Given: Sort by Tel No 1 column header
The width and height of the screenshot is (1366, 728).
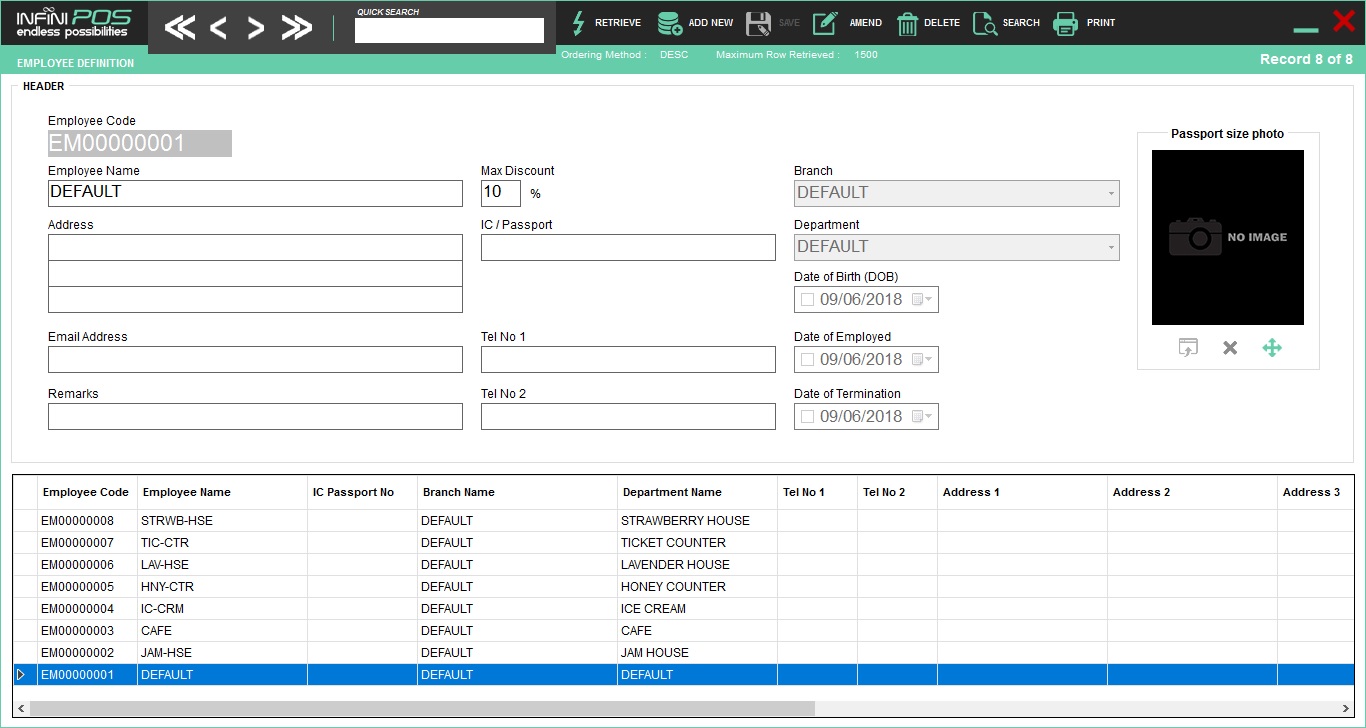Looking at the screenshot, I should click(x=817, y=492).
